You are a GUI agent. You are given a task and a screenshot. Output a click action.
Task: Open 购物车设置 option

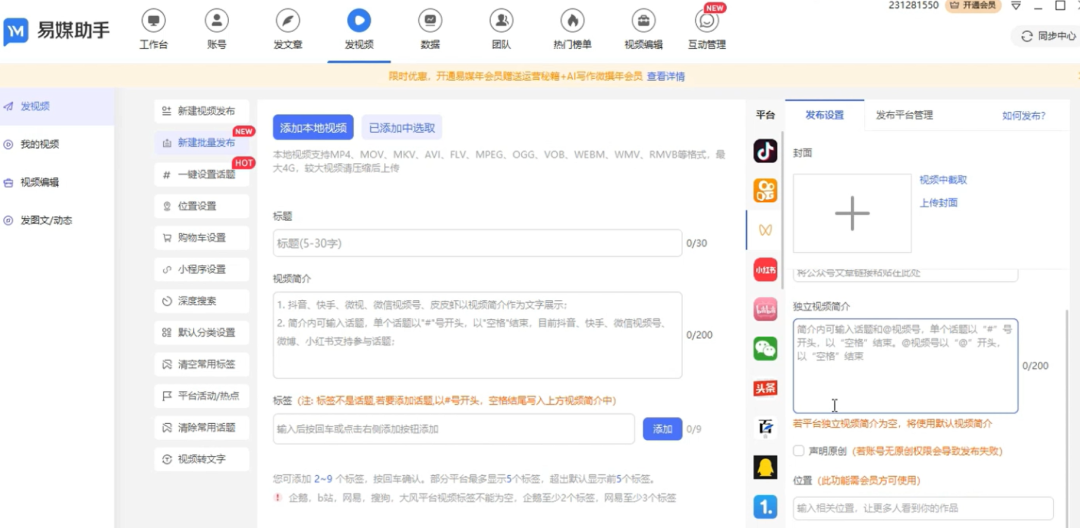point(202,237)
